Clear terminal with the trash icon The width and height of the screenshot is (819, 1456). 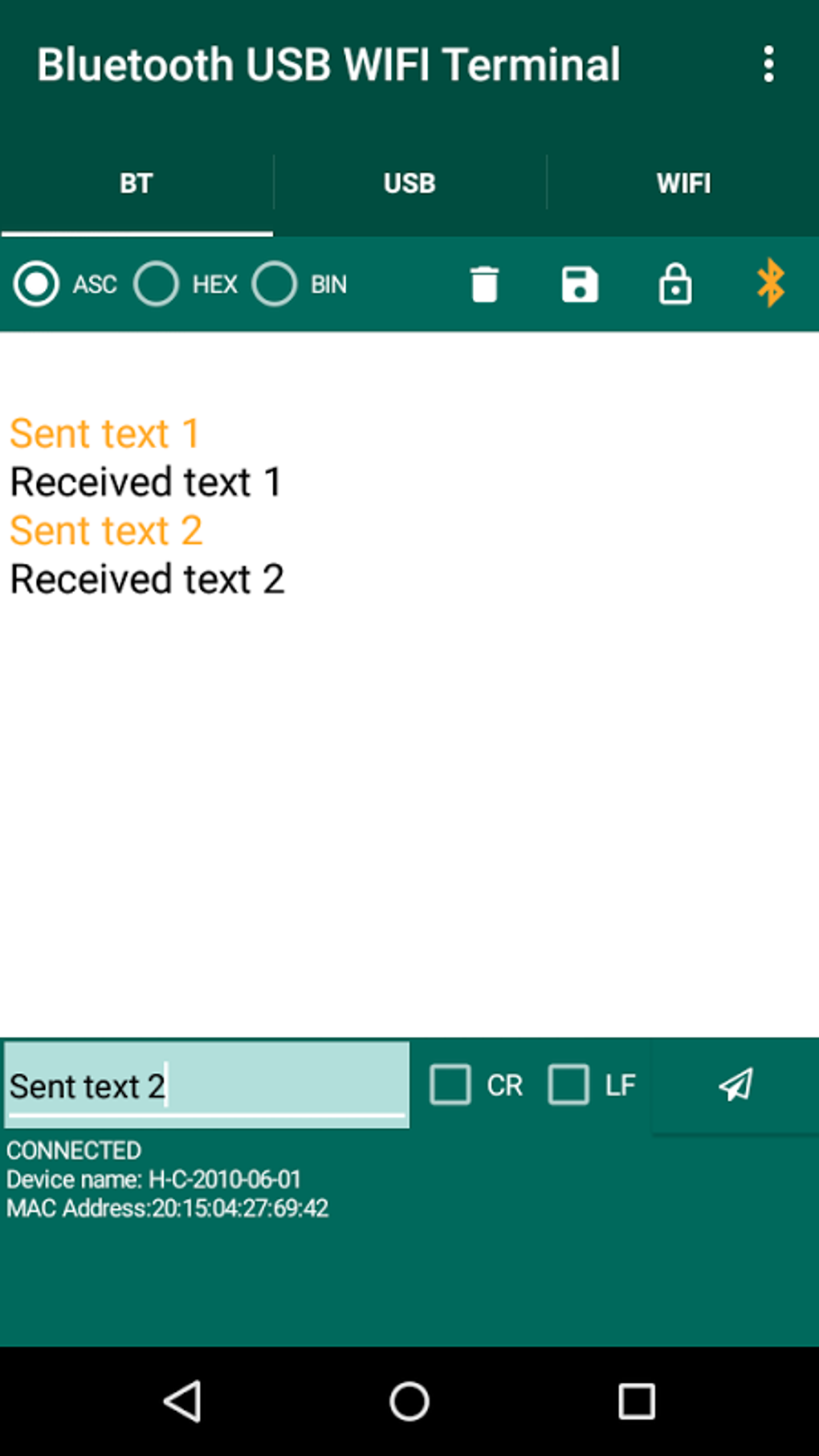pos(484,284)
